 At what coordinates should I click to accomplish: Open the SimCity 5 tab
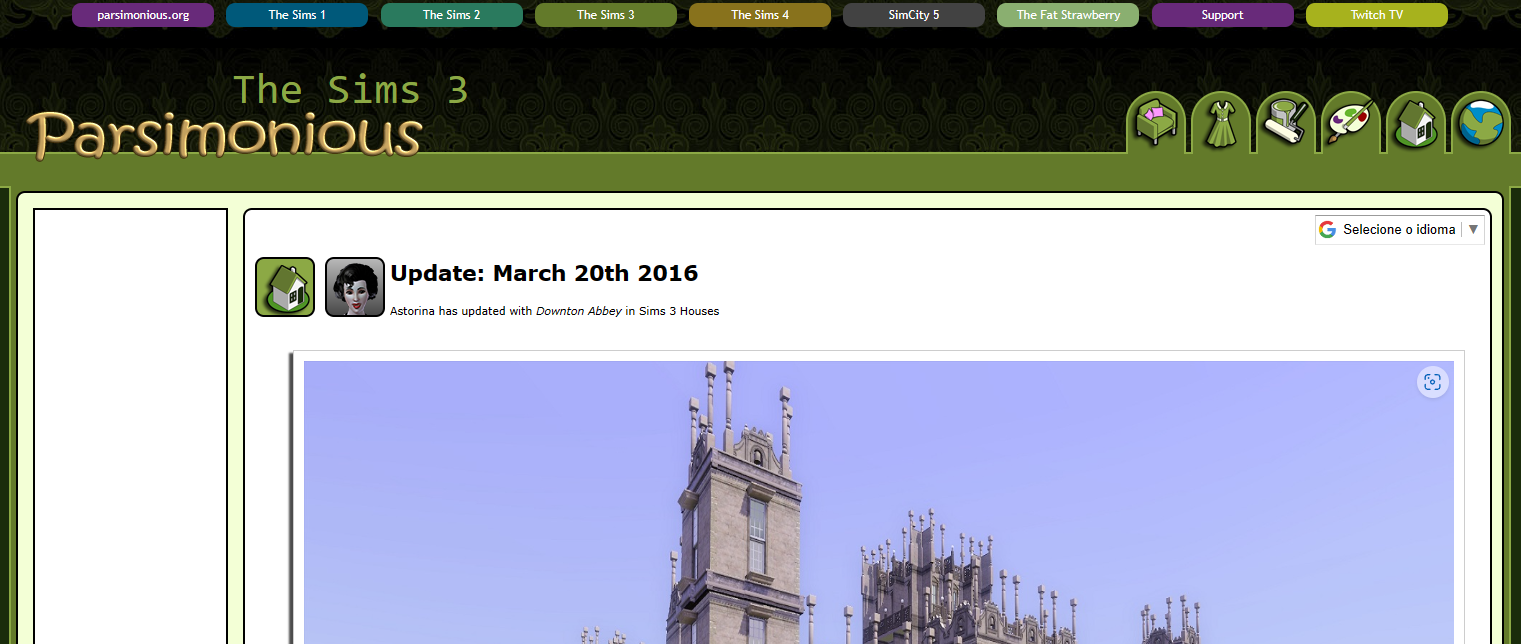pyautogui.click(x=914, y=15)
